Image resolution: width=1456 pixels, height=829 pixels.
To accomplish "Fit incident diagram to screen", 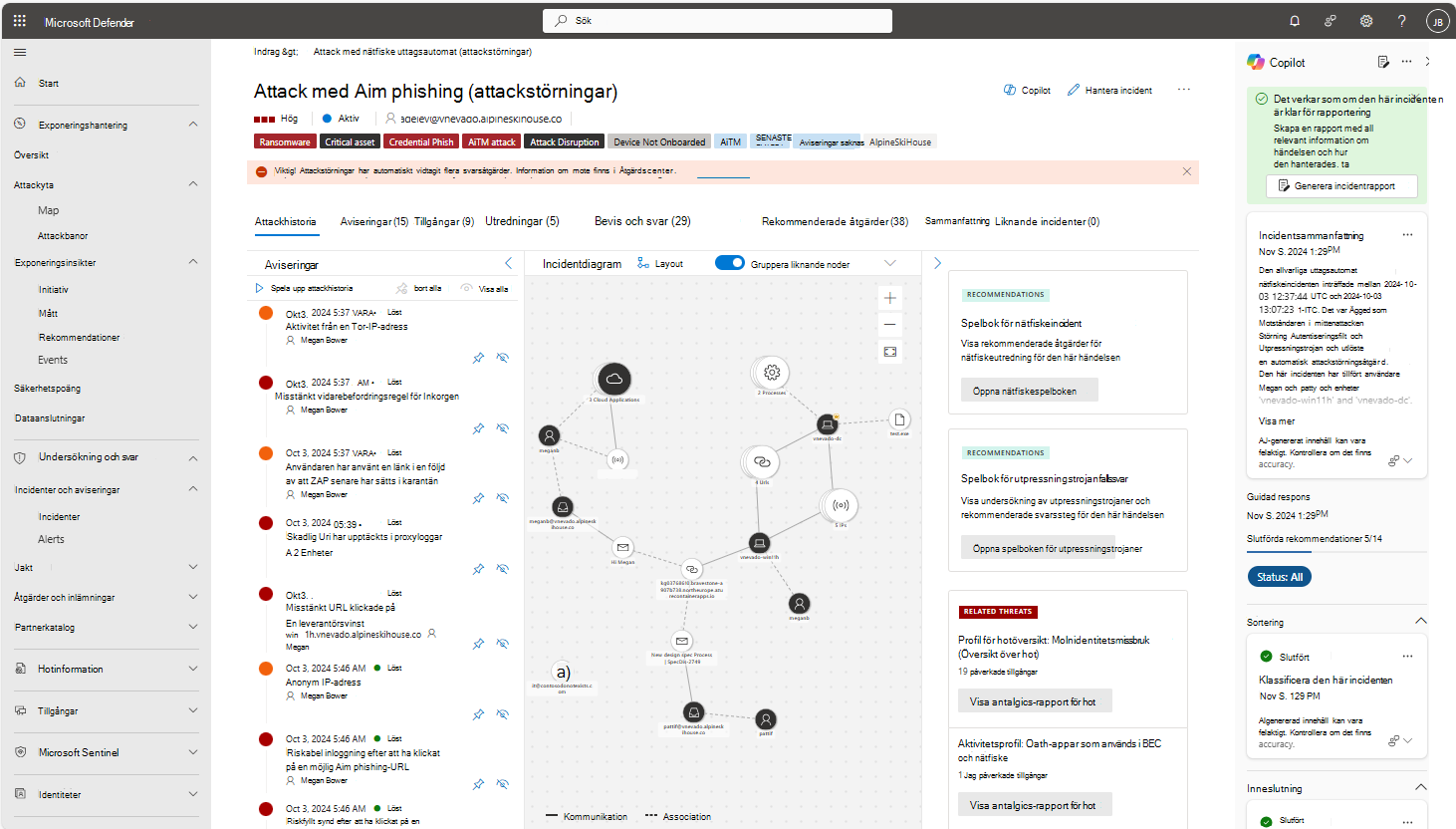I will (x=890, y=352).
